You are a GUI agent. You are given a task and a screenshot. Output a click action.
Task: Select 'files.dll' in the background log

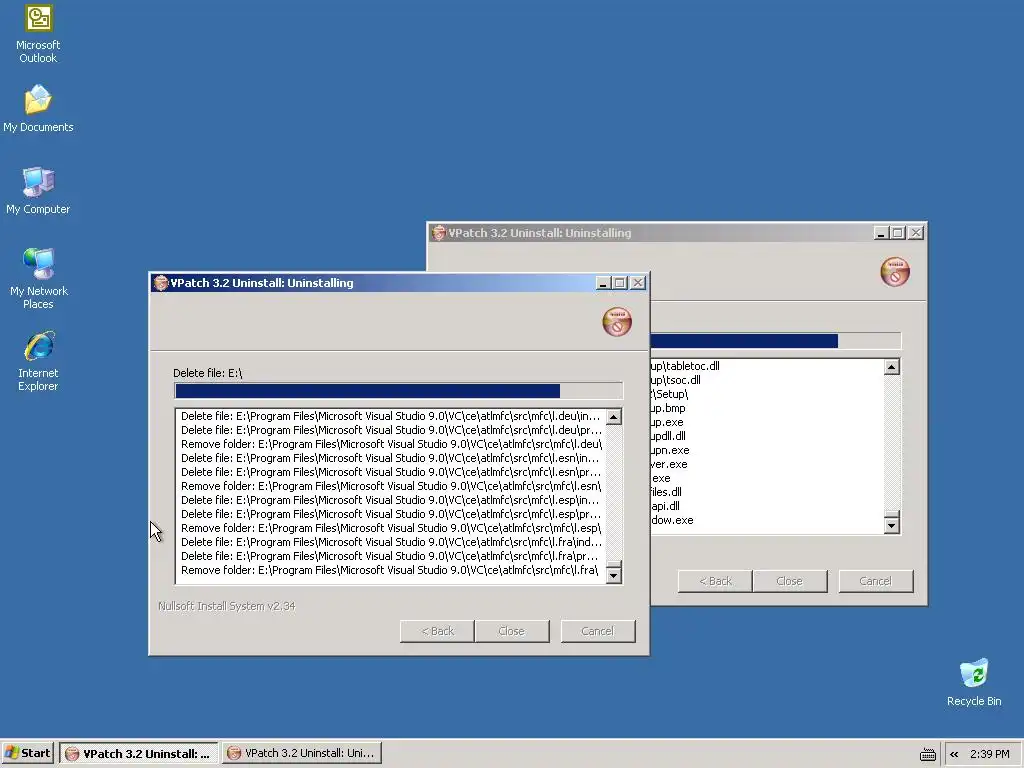[665, 492]
